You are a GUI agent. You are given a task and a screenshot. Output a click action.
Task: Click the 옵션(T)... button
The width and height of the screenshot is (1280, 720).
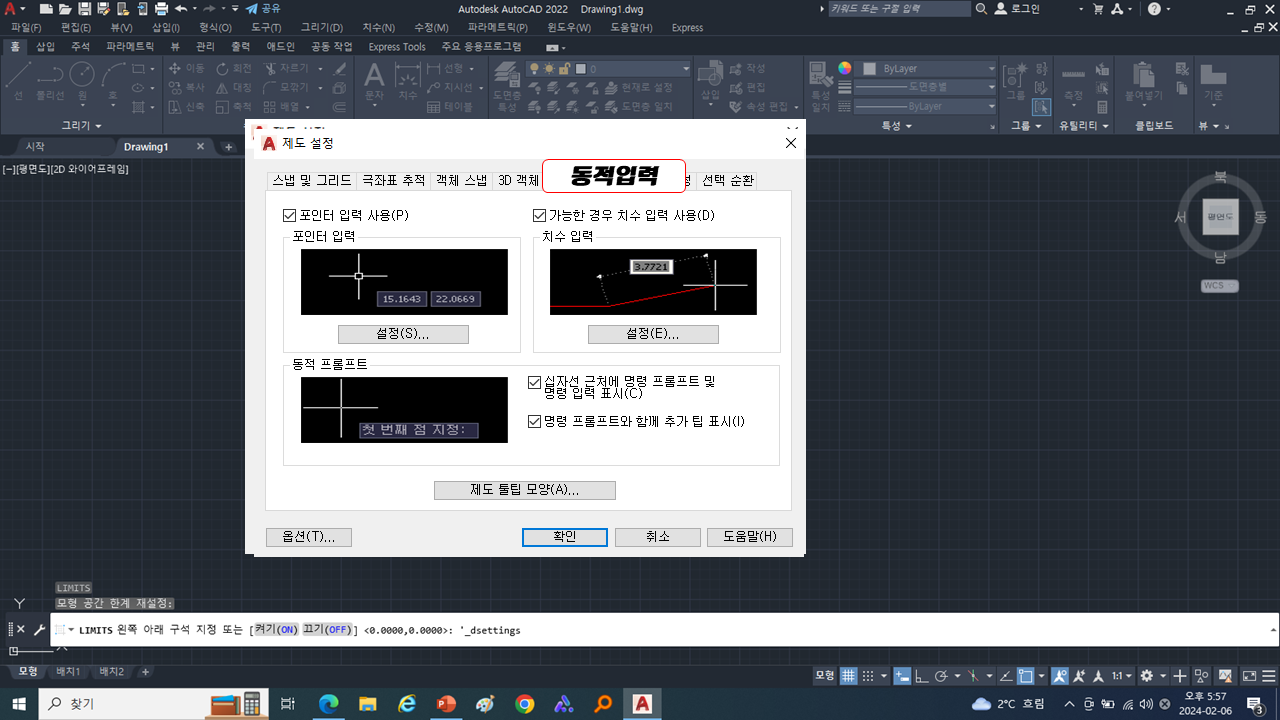(x=308, y=537)
